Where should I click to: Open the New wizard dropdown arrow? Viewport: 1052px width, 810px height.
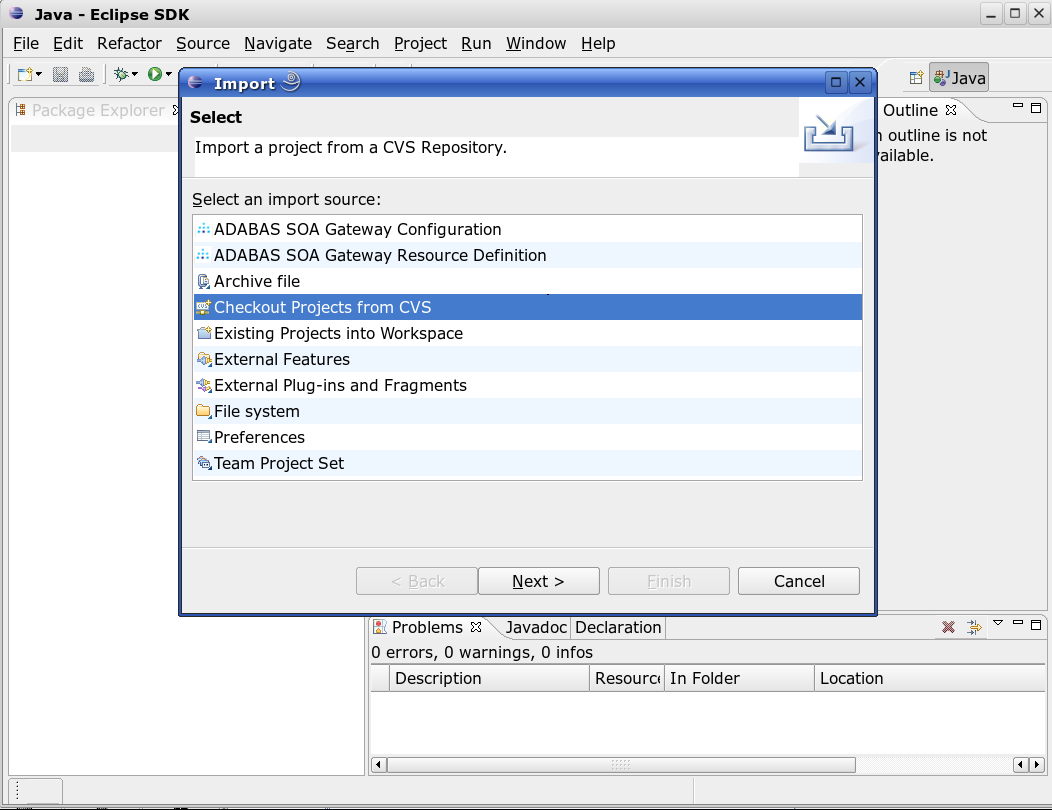coord(38,74)
